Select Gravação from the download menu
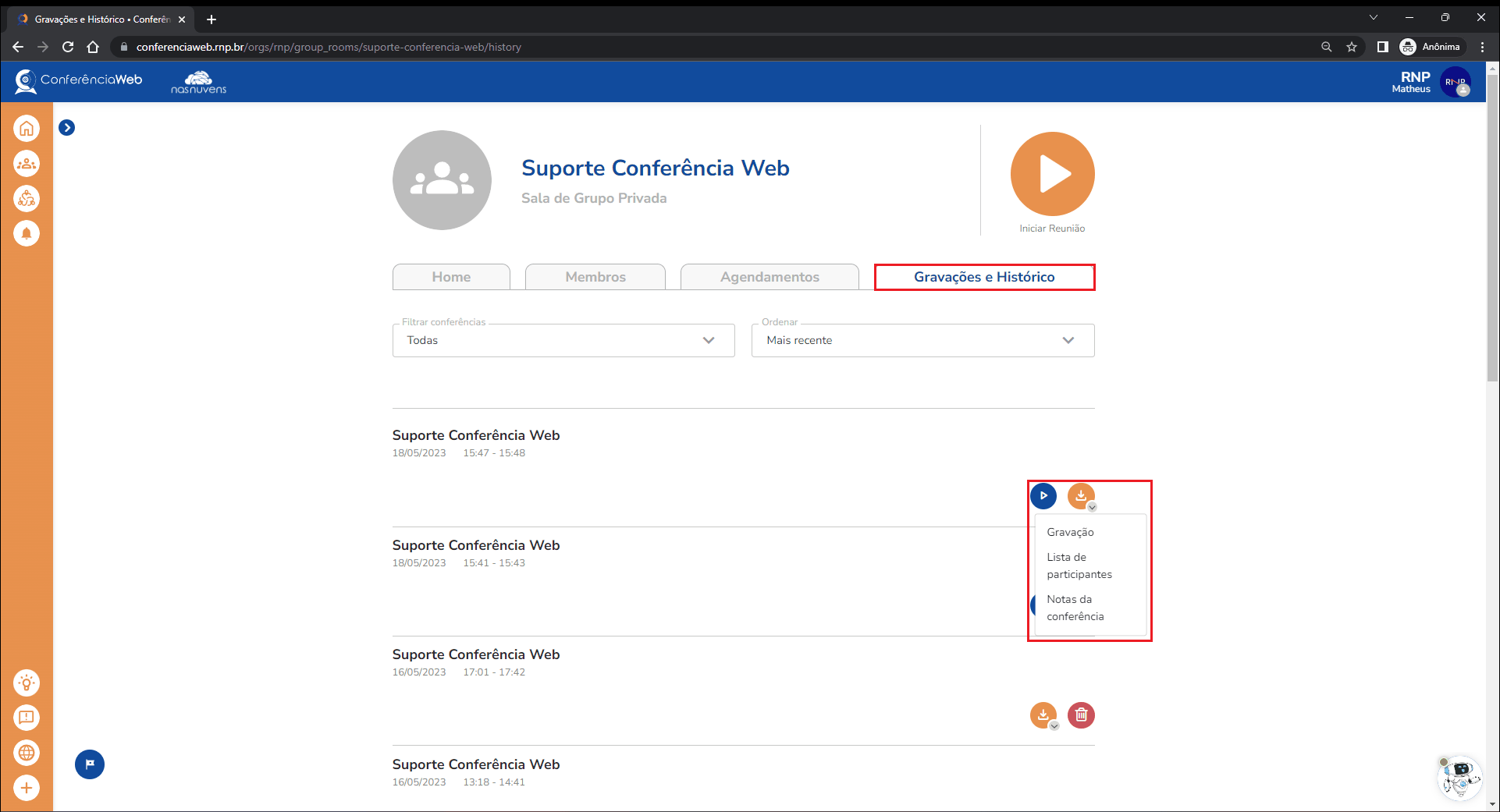The image size is (1500, 812). tap(1070, 532)
